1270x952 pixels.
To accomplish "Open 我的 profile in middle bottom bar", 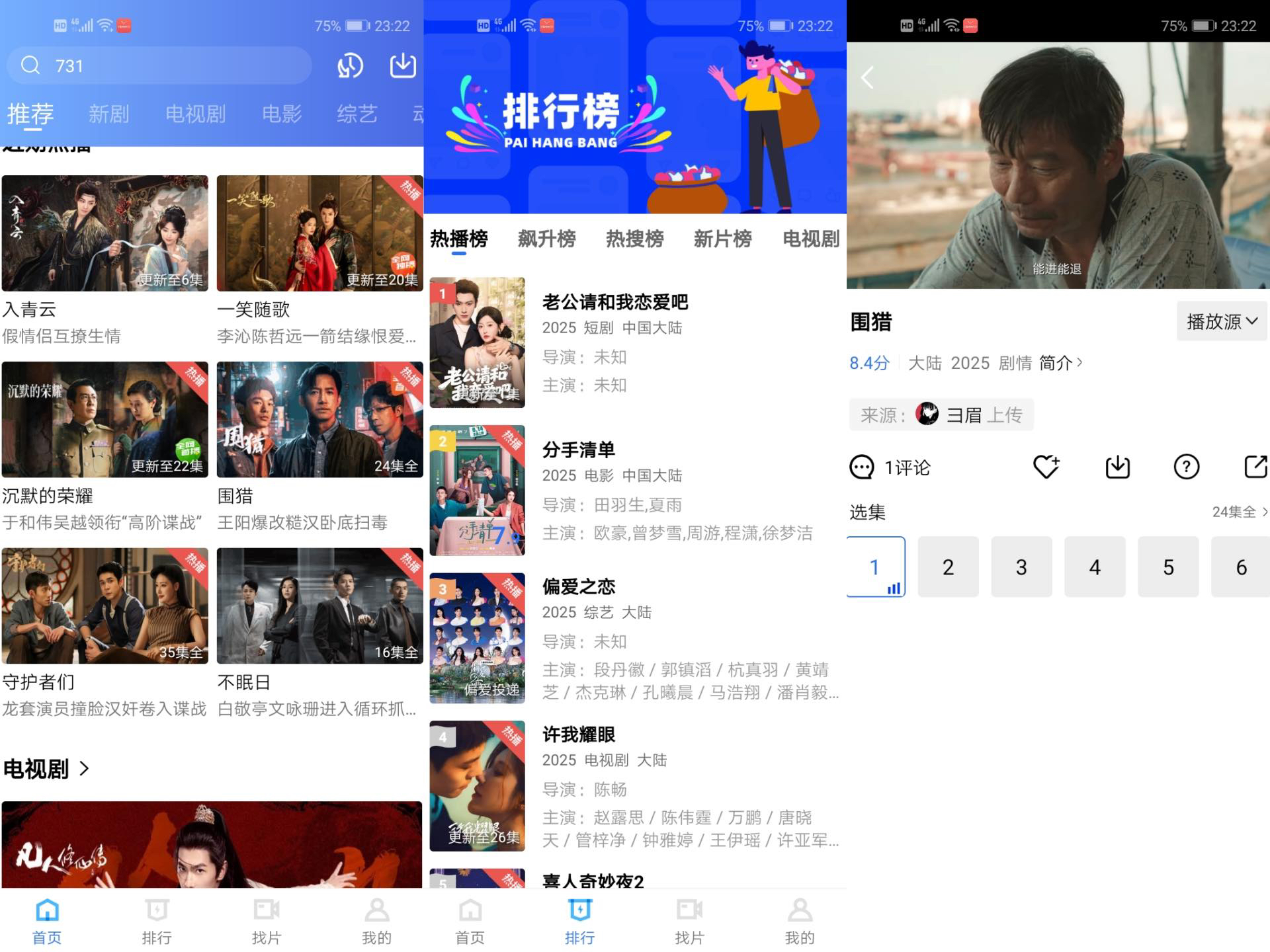I will (799, 921).
